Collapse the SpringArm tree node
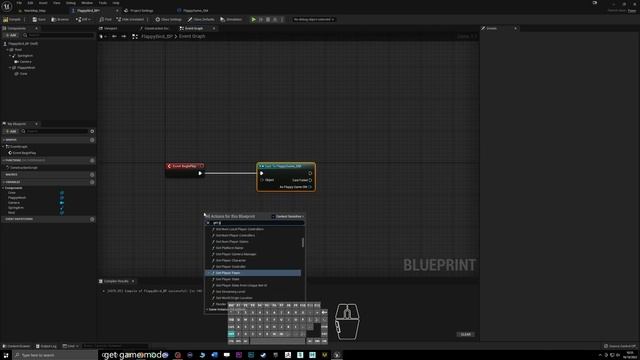 (10, 56)
